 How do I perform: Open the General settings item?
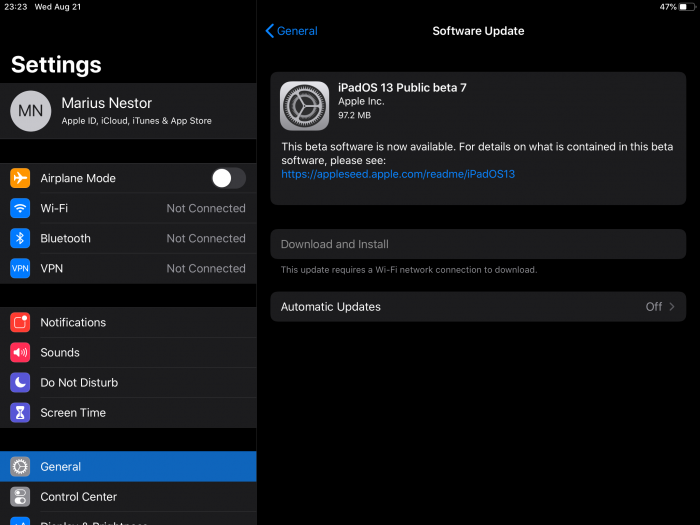pos(128,466)
